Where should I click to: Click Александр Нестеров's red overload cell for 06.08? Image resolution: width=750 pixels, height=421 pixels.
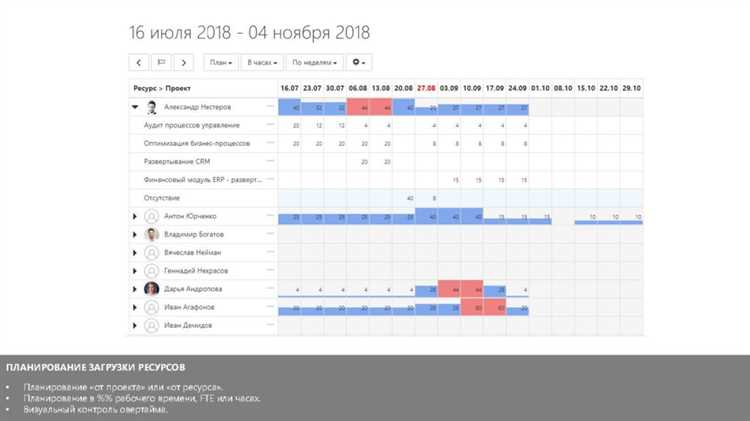pos(358,107)
